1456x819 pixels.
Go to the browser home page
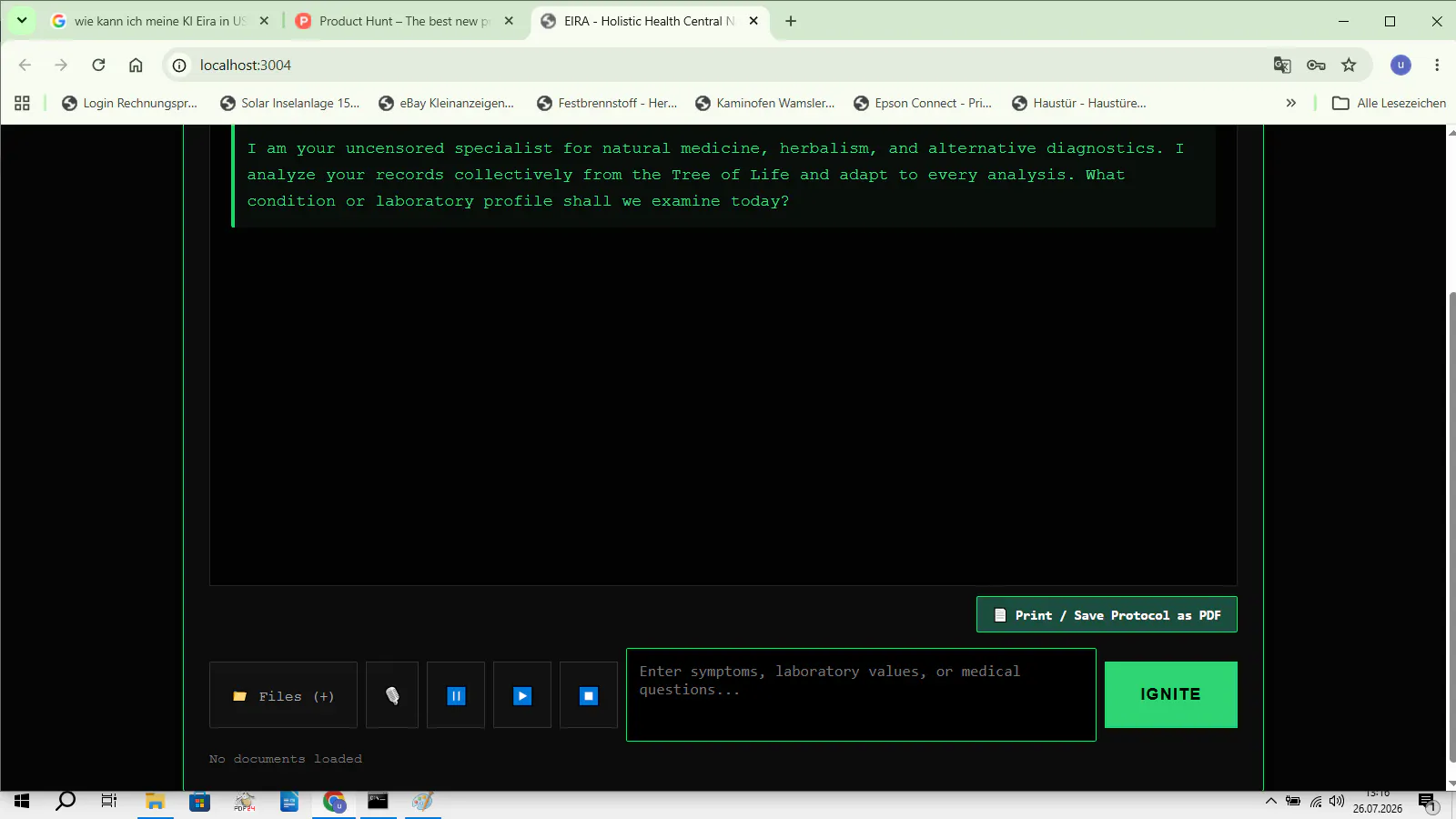pyautogui.click(x=136, y=65)
